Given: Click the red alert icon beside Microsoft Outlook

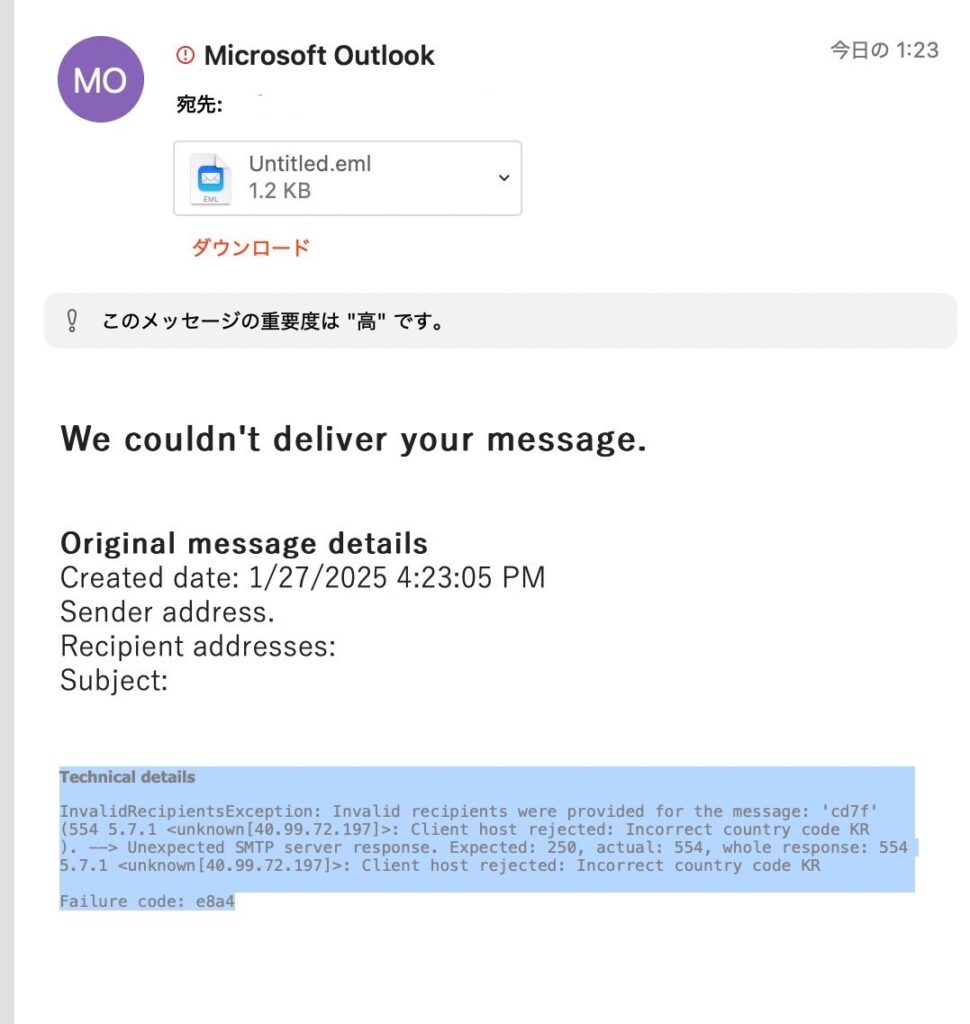Looking at the screenshot, I should pos(185,55).
